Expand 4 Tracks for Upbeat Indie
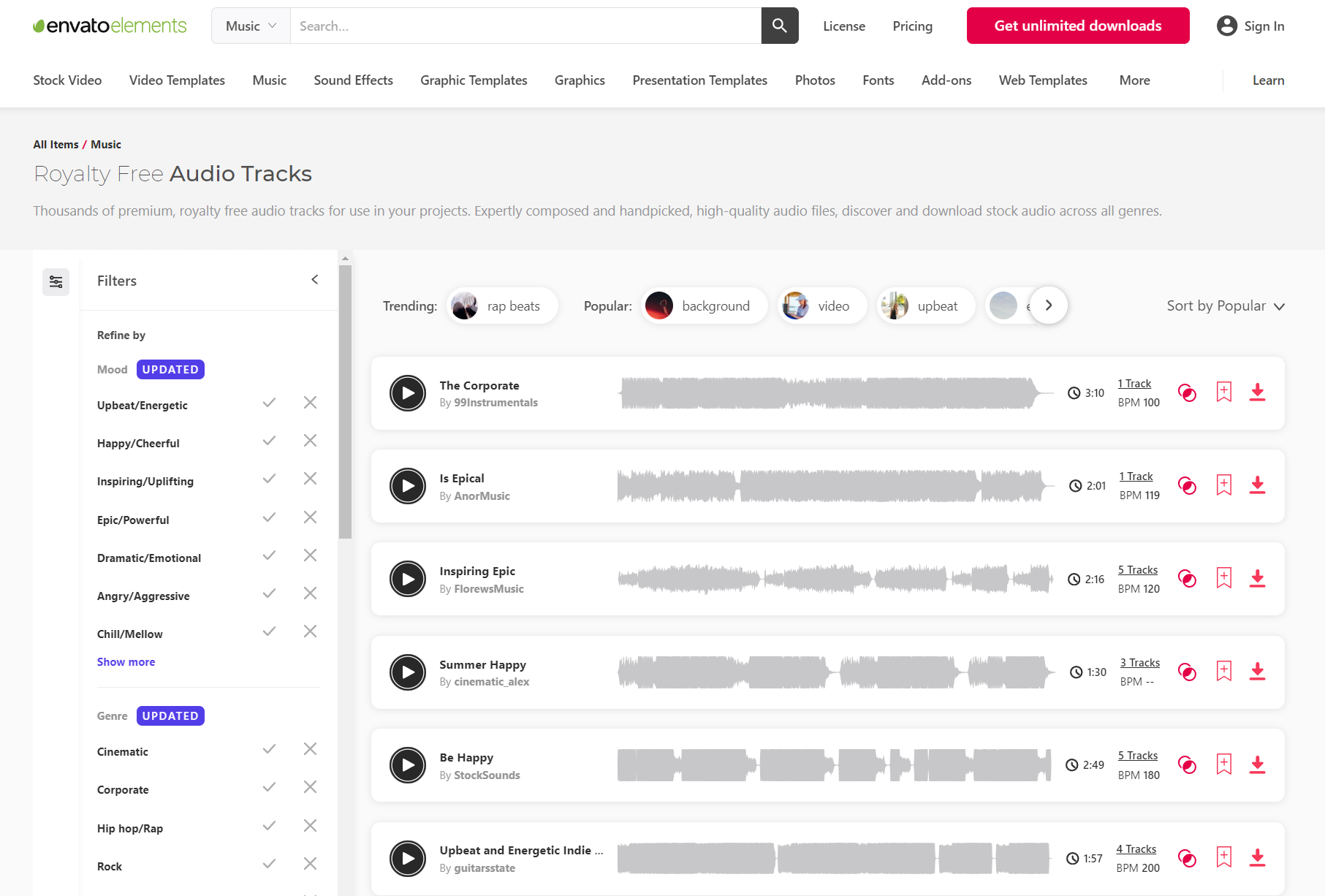Viewport: 1325px width, 896px height. coord(1136,849)
